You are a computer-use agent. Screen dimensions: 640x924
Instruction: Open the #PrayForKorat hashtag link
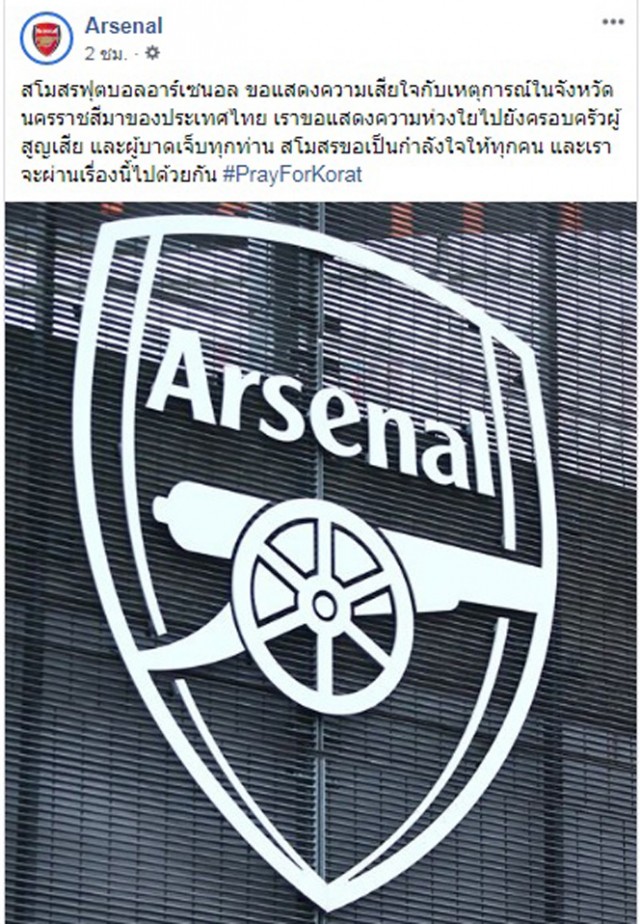[x=293, y=174]
